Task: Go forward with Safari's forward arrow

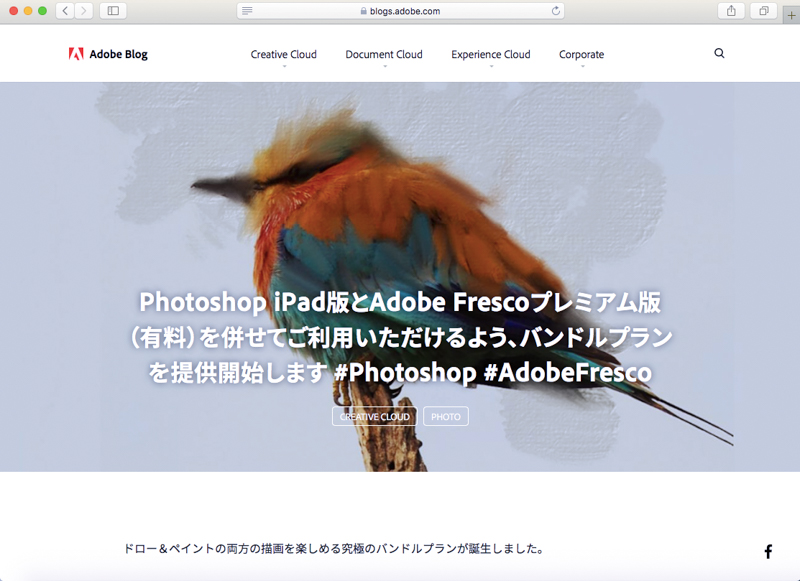Action: coord(84,11)
